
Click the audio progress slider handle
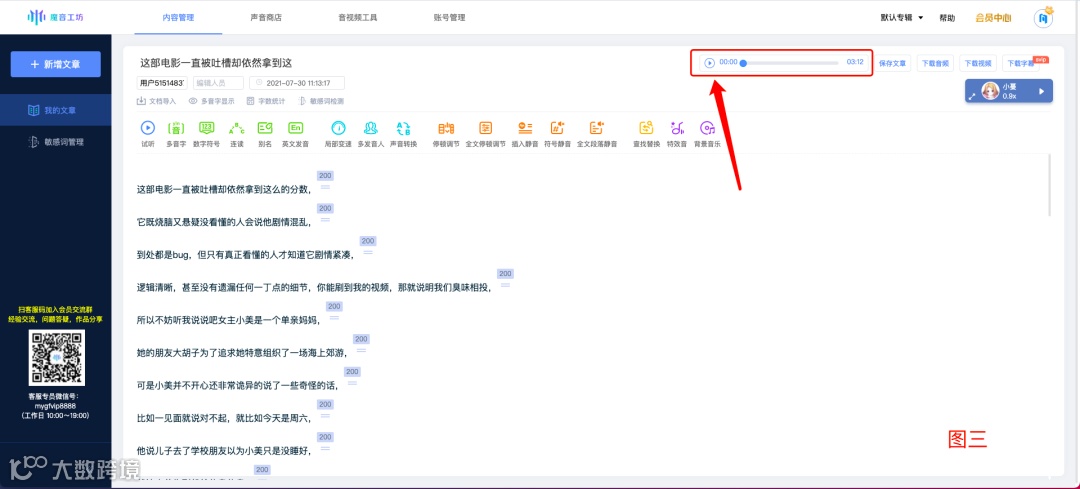(x=743, y=63)
